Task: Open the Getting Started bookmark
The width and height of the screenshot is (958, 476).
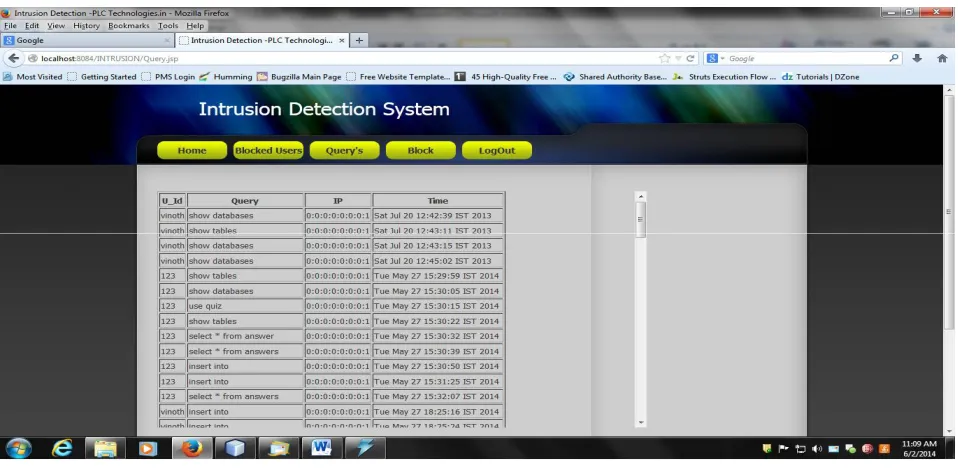Action: 101,77
